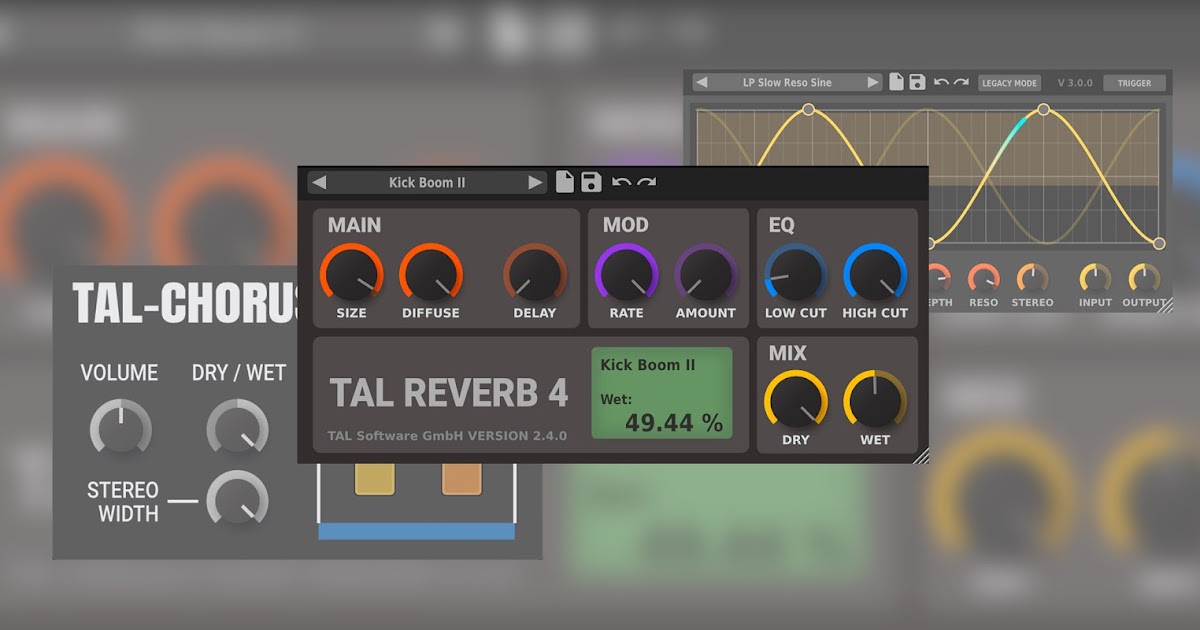Open the LP Slow Reso Sine preset list

(x=786, y=82)
